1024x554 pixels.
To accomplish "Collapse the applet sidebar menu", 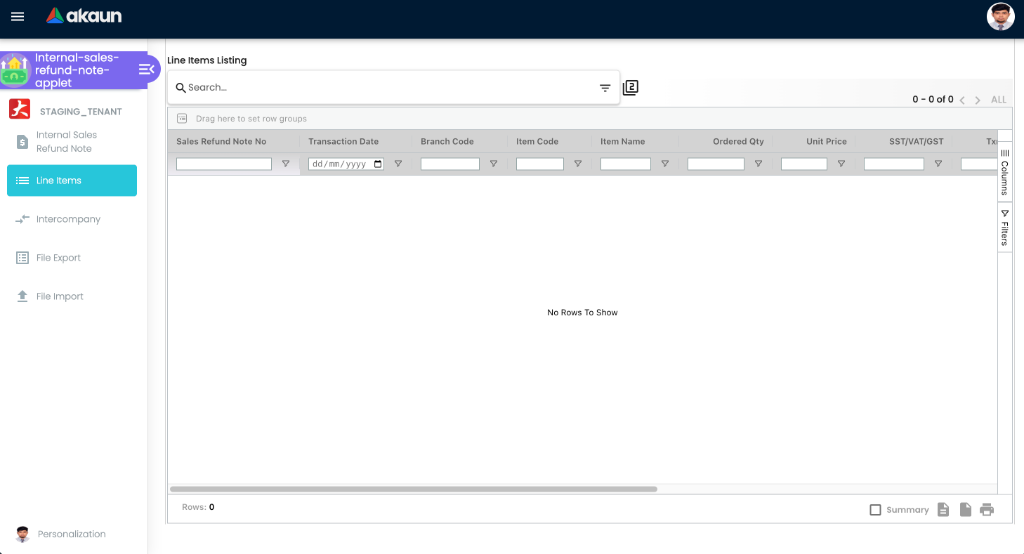I will pos(146,69).
